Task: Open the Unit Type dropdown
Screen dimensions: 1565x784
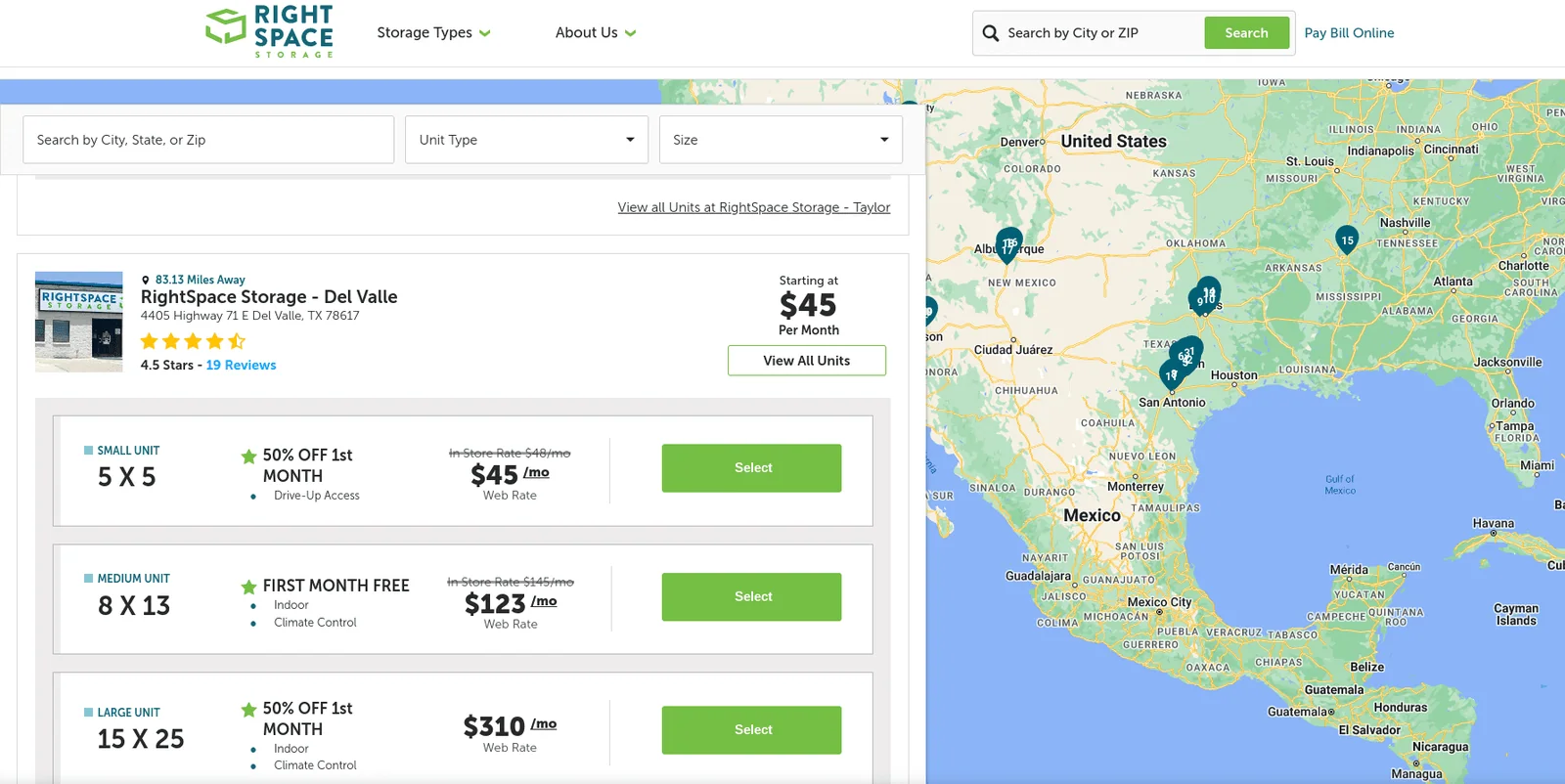Action: (x=526, y=140)
